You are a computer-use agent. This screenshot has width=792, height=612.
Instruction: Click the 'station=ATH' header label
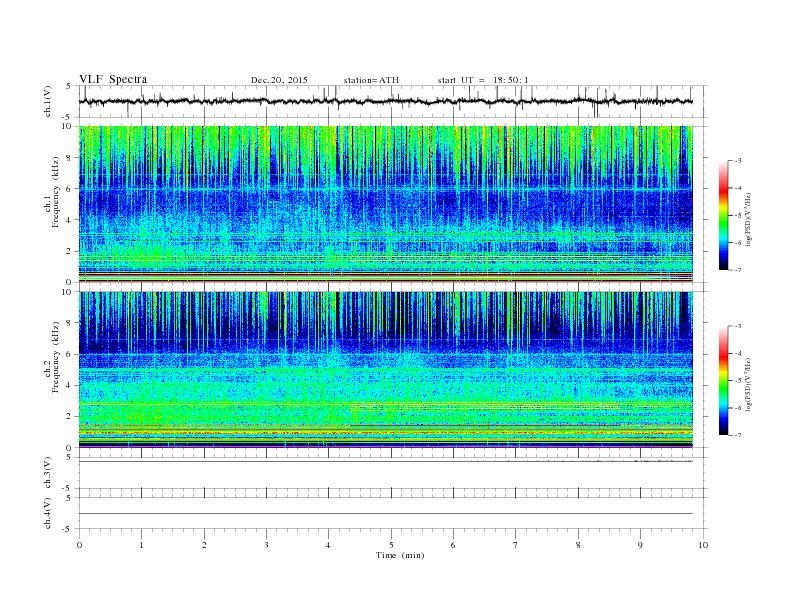click(x=371, y=80)
